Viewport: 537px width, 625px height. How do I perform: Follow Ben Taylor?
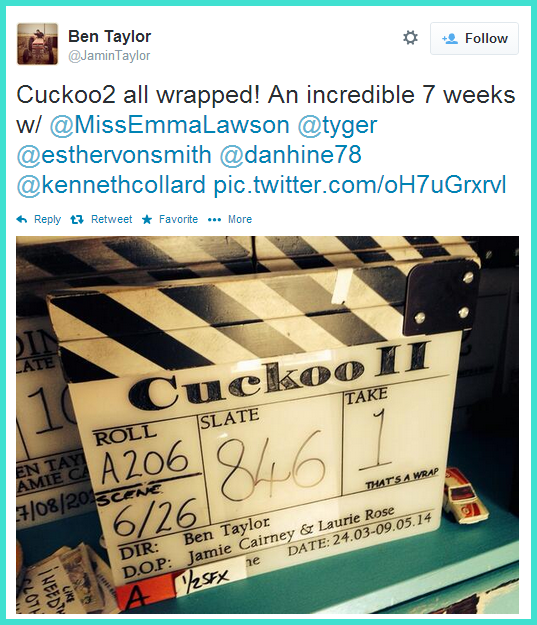(x=474, y=38)
